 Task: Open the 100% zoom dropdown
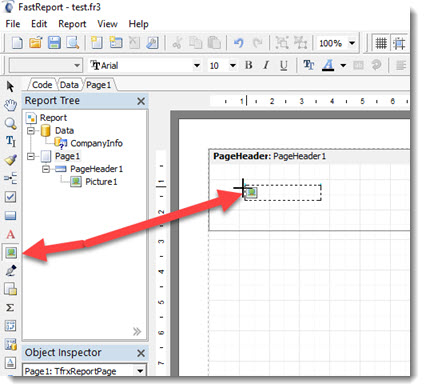(352, 43)
